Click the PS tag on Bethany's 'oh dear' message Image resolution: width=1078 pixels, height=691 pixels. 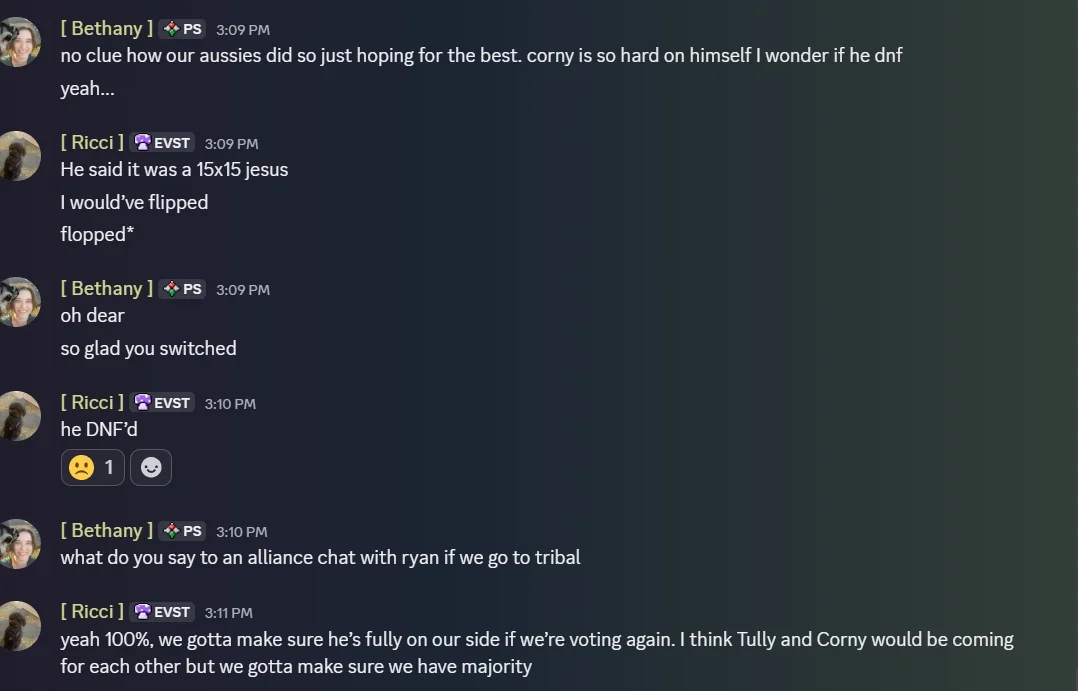(182, 289)
